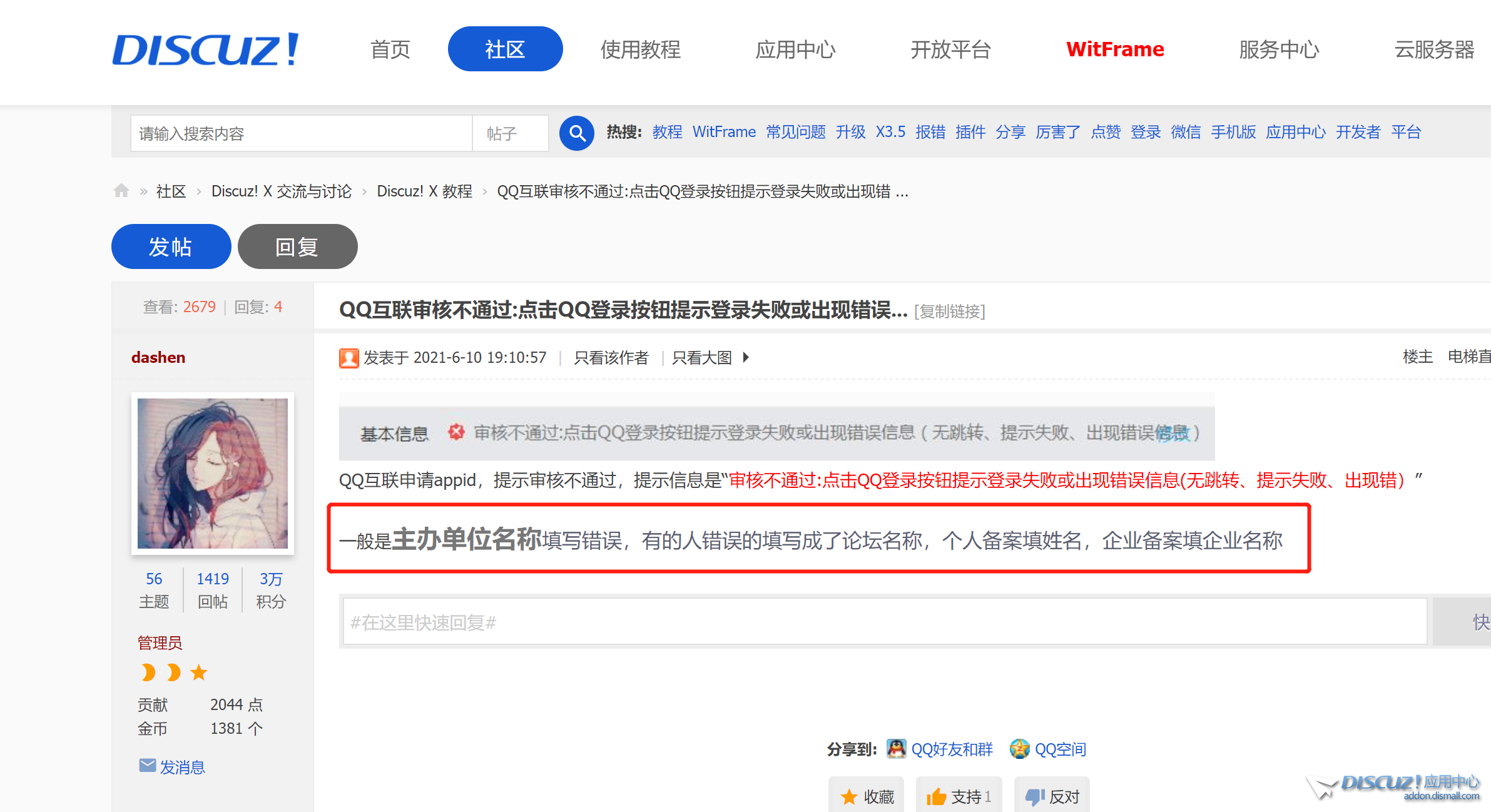Viewport: 1491px width, 812px height.
Task: Click the 1419 回帖 stat
Action: [213, 590]
